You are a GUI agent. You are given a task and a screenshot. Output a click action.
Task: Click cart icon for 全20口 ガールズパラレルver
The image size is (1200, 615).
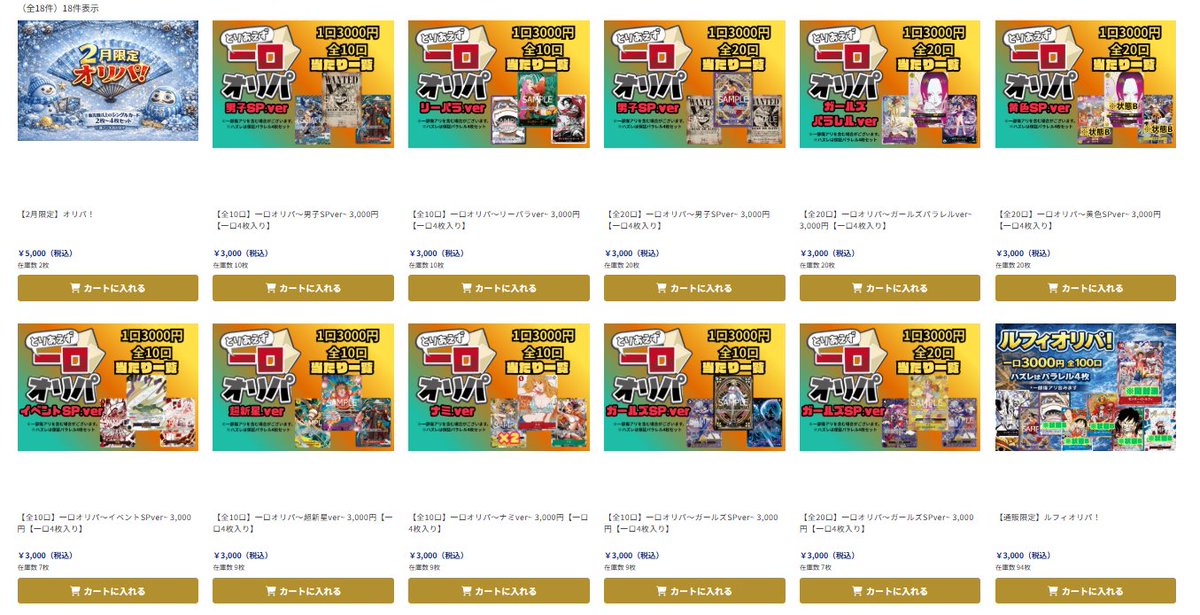coord(857,288)
